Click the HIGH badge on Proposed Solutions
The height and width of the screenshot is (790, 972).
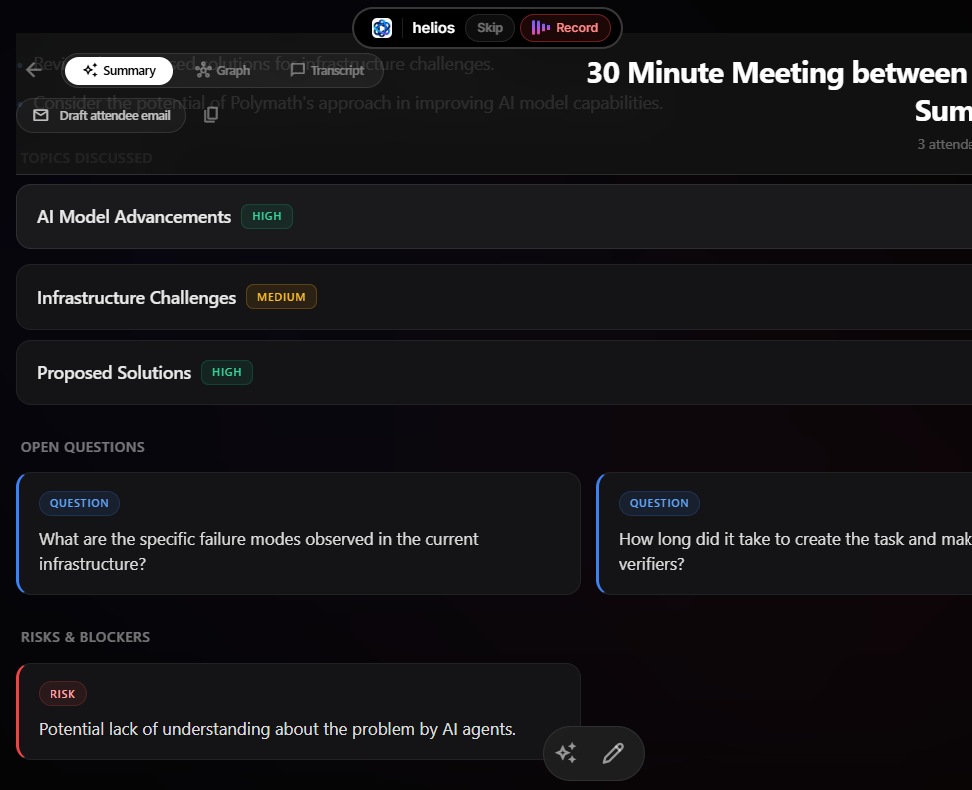[227, 373]
